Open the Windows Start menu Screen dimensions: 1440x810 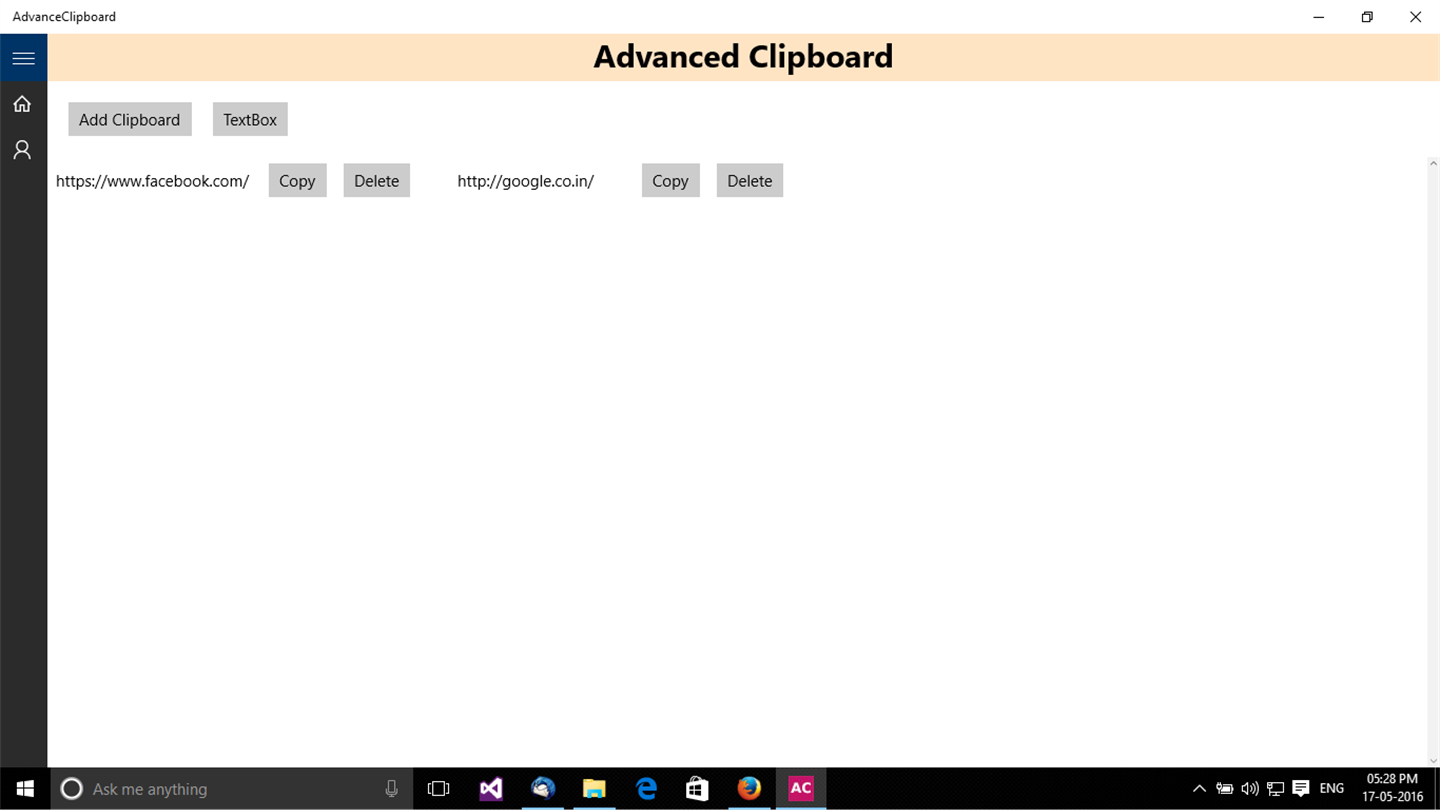point(24,789)
